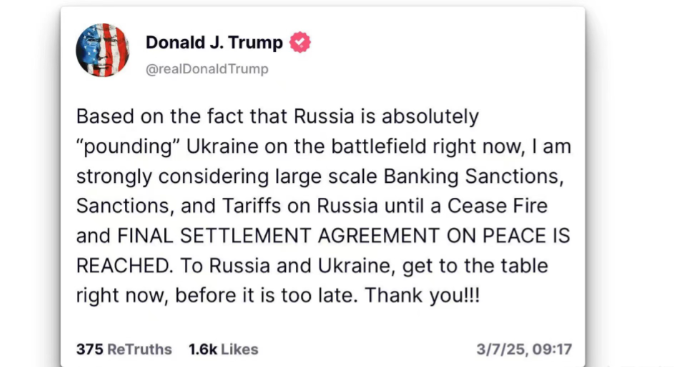Click the 375 ReTruths count
The height and width of the screenshot is (367, 674).
tap(124, 349)
